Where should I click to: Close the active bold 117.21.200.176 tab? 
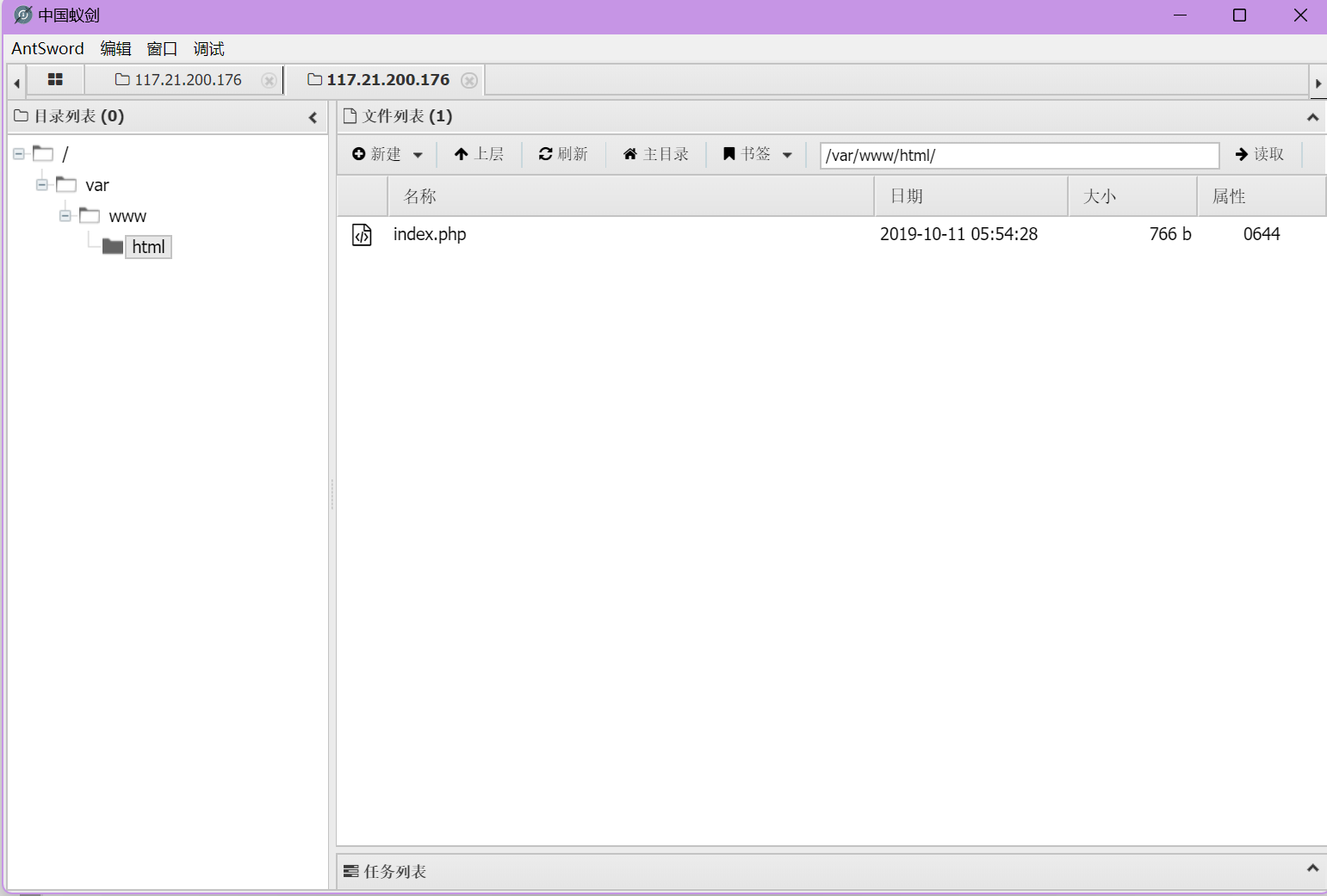[469, 81]
